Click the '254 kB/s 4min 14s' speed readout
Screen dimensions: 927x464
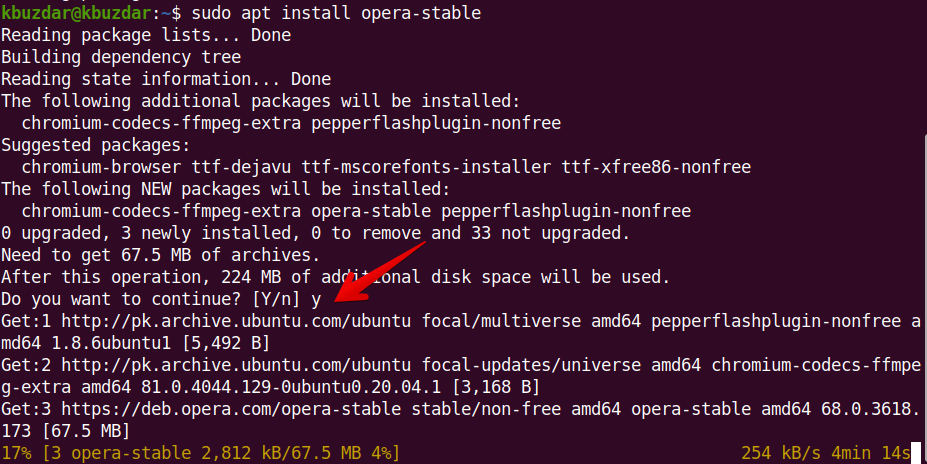pyautogui.click(x=826, y=453)
